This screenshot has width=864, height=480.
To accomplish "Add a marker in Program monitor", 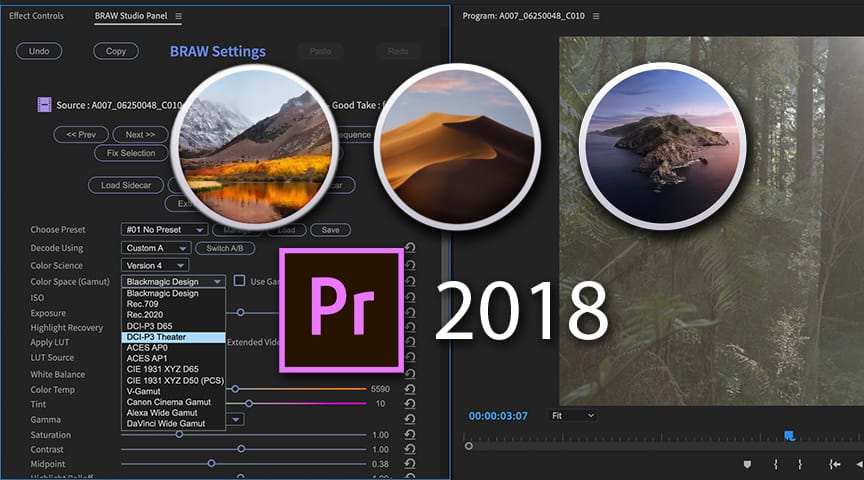I will point(747,464).
